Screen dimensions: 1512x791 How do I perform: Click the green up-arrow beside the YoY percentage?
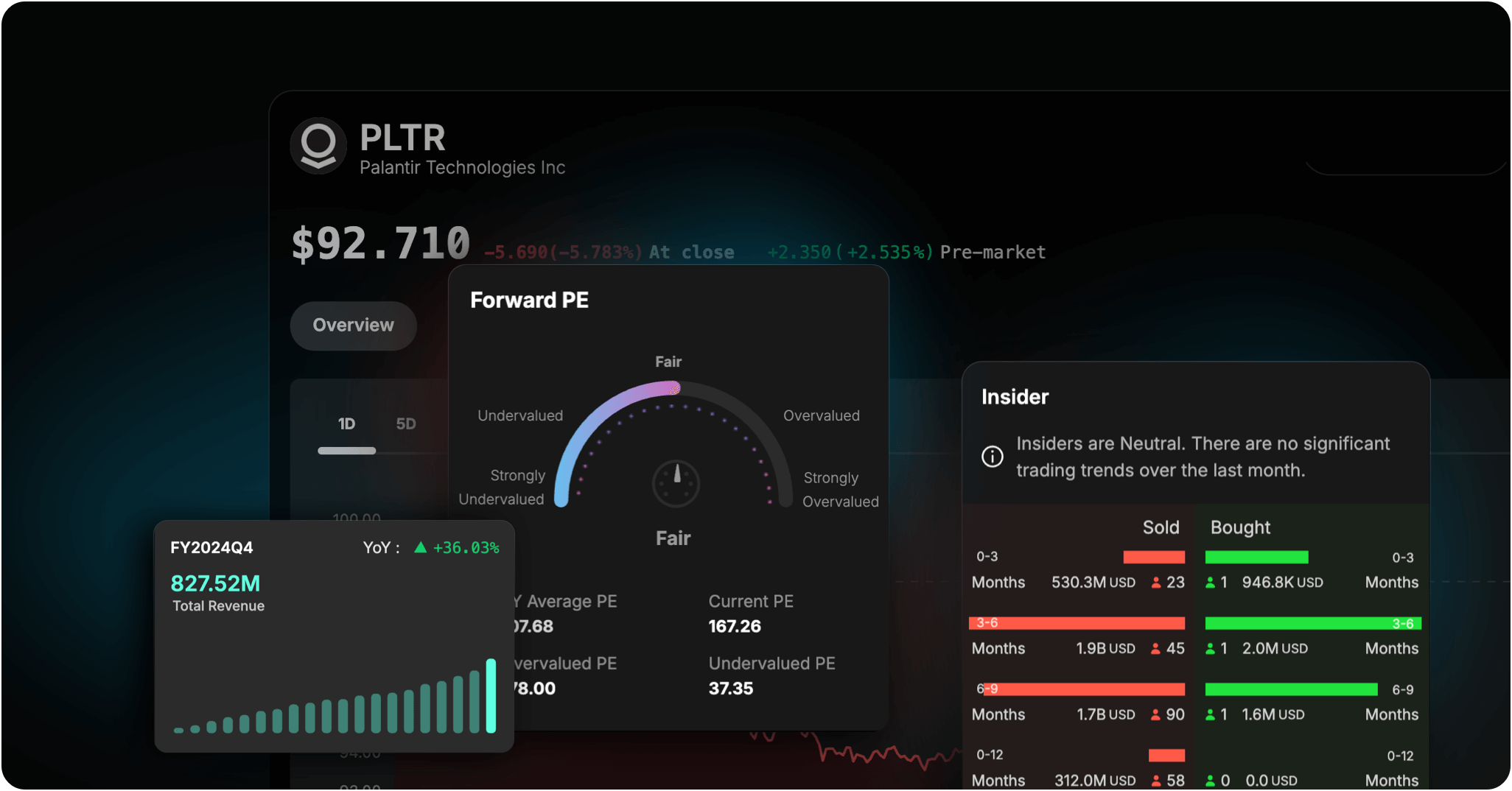421,547
